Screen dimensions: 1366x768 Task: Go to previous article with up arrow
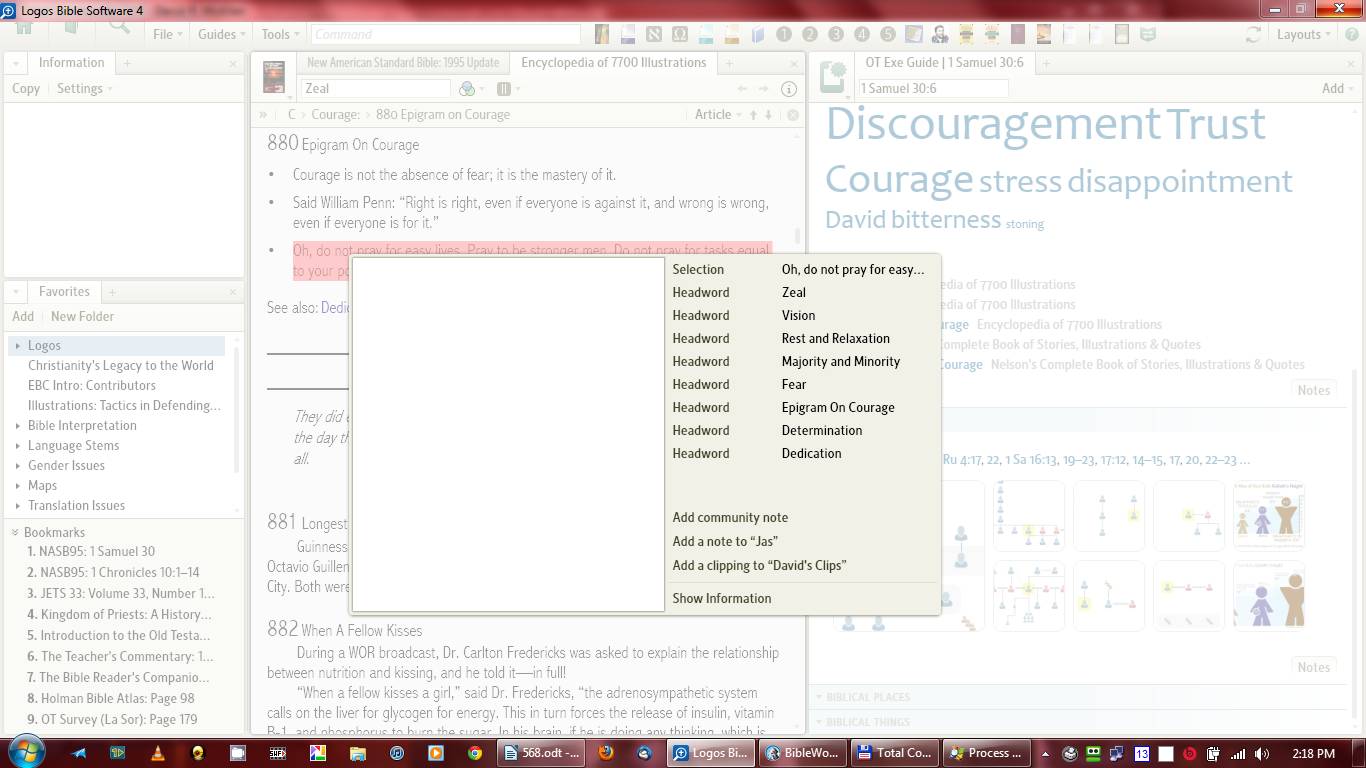pyautogui.click(x=754, y=115)
